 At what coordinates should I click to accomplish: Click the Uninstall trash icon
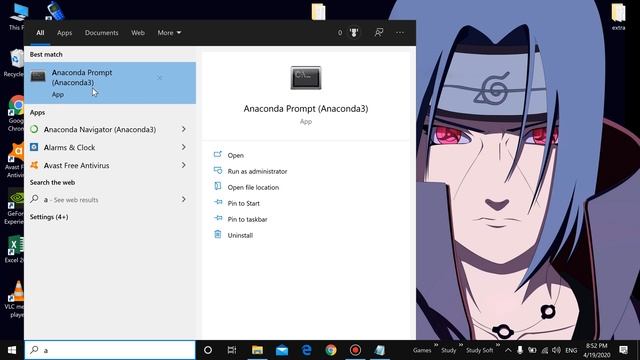218,234
